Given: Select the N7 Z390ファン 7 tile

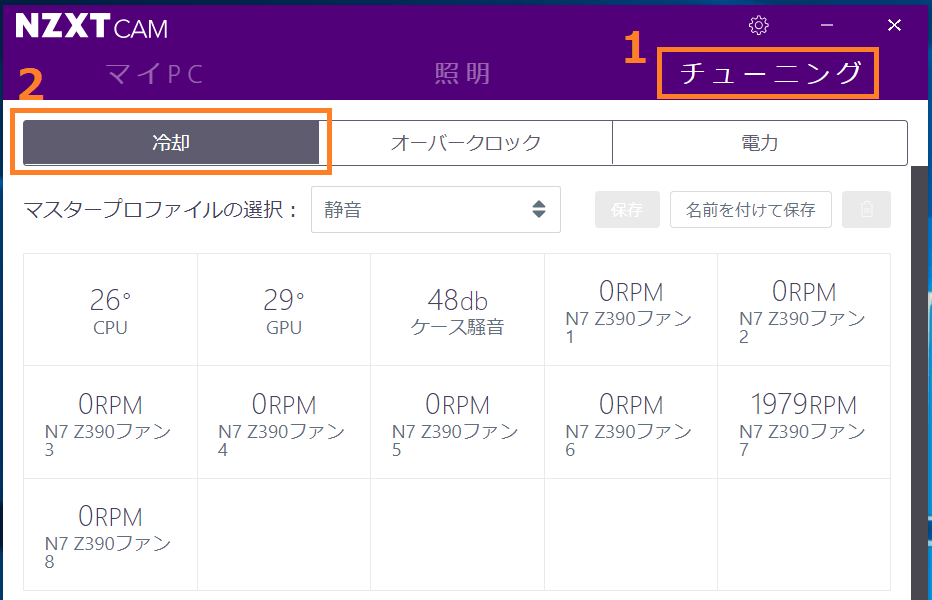Looking at the screenshot, I should point(804,422).
